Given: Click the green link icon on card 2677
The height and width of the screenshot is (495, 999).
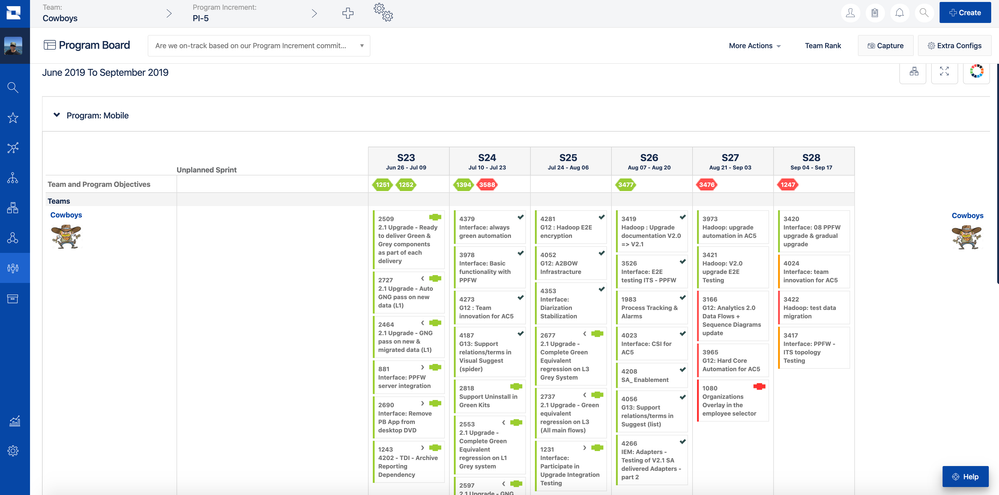Looking at the screenshot, I should click(x=597, y=333).
